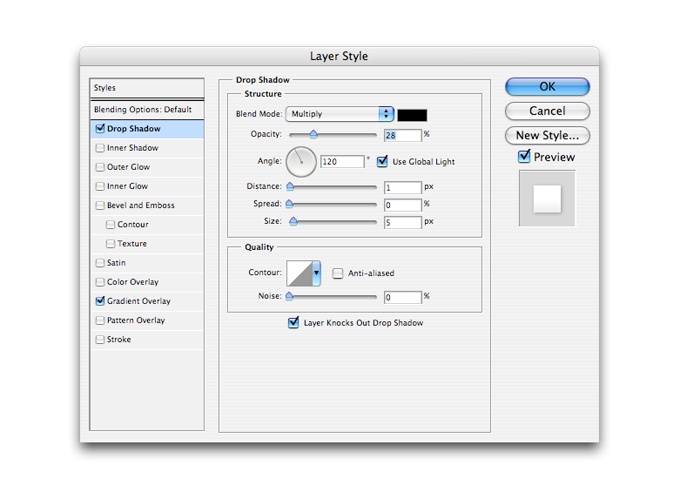This screenshot has height=492, width=680.
Task: Click the Spread slider handle
Action: 289,204
